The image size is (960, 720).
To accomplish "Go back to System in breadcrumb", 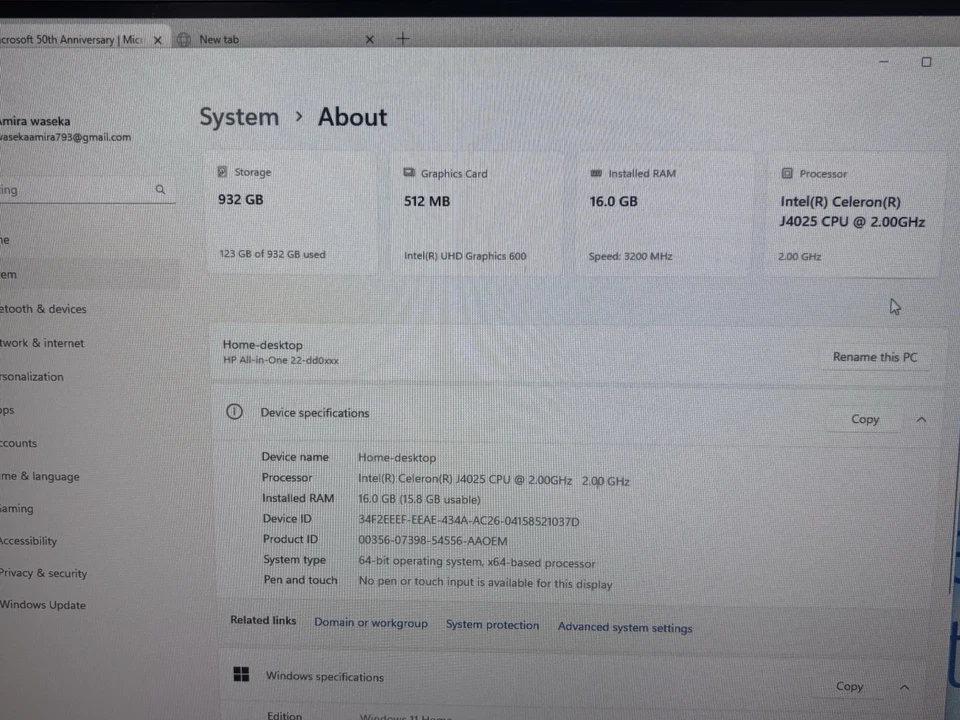I will 239,116.
